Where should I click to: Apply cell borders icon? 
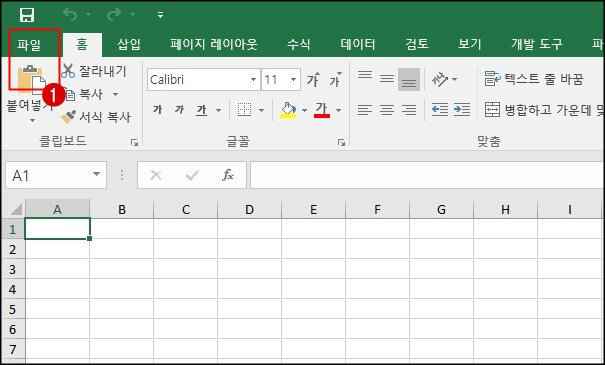[244, 110]
